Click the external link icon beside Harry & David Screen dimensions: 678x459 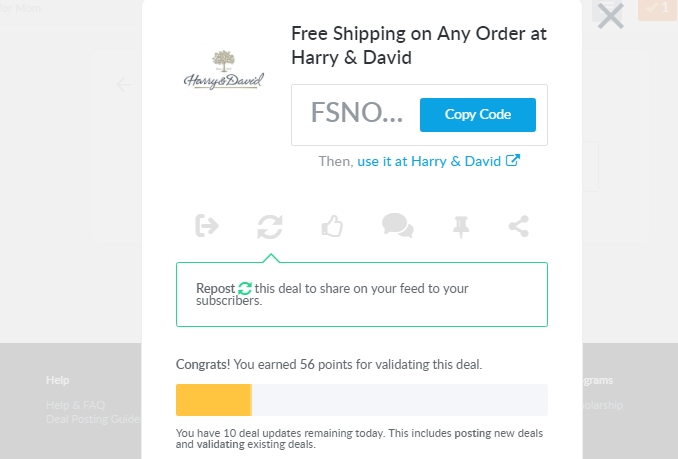(x=513, y=161)
